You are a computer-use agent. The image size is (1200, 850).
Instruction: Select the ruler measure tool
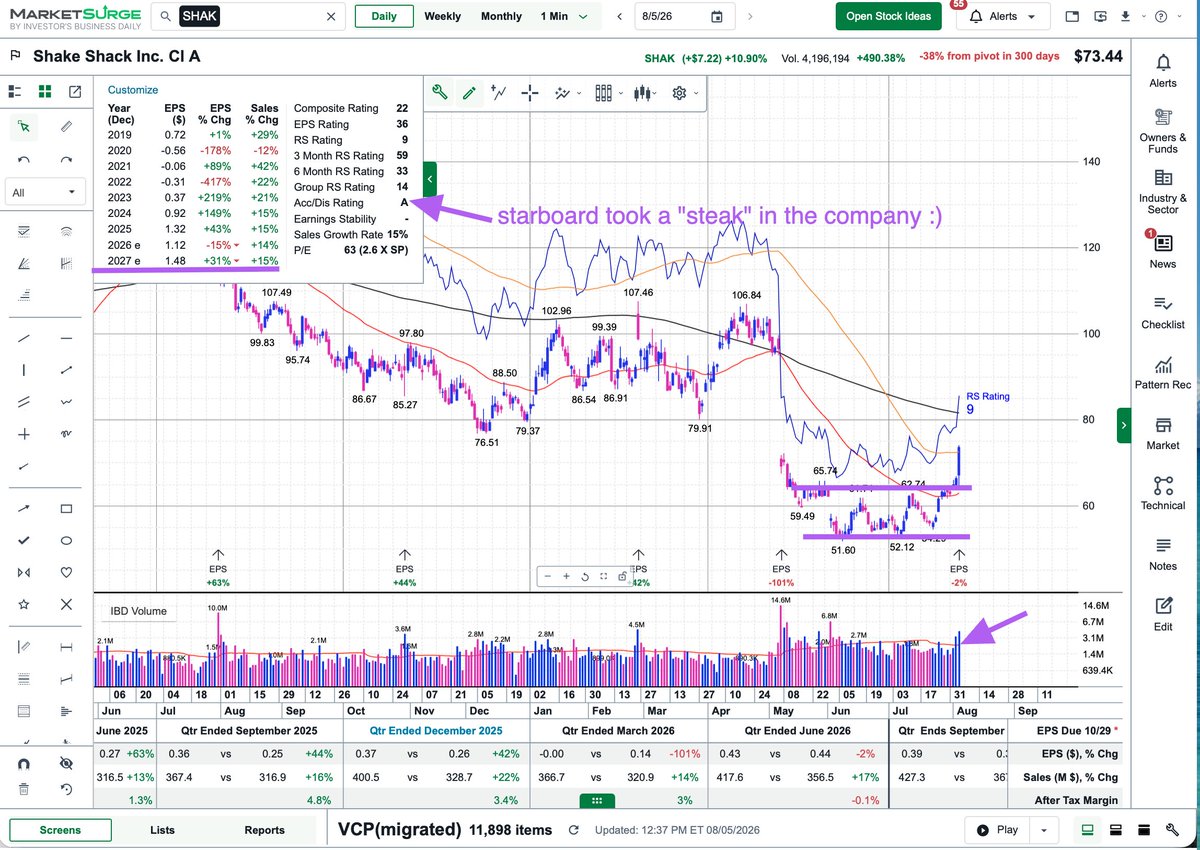tap(66, 127)
